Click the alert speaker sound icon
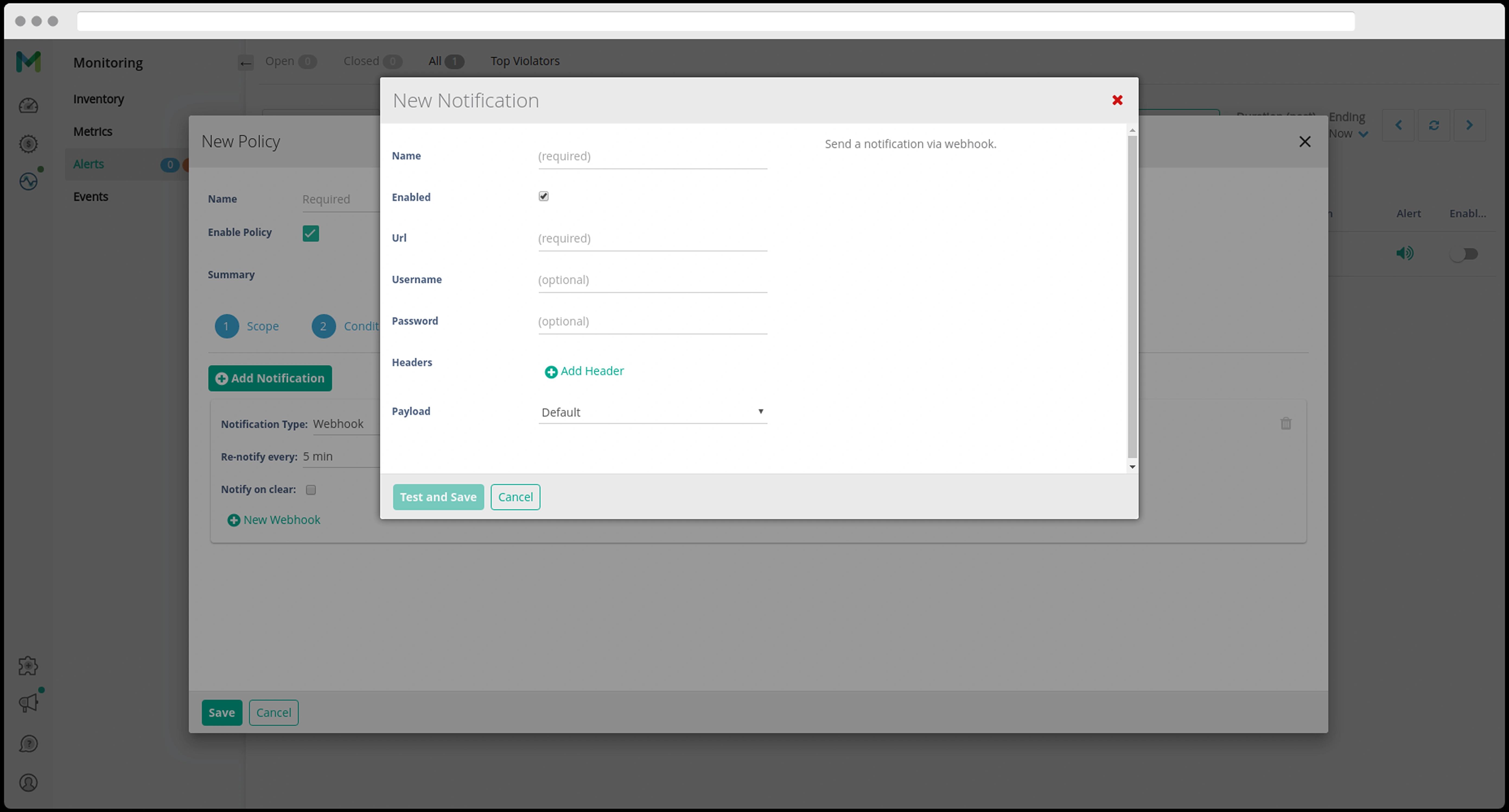The image size is (1509, 812). click(x=1404, y=253)
